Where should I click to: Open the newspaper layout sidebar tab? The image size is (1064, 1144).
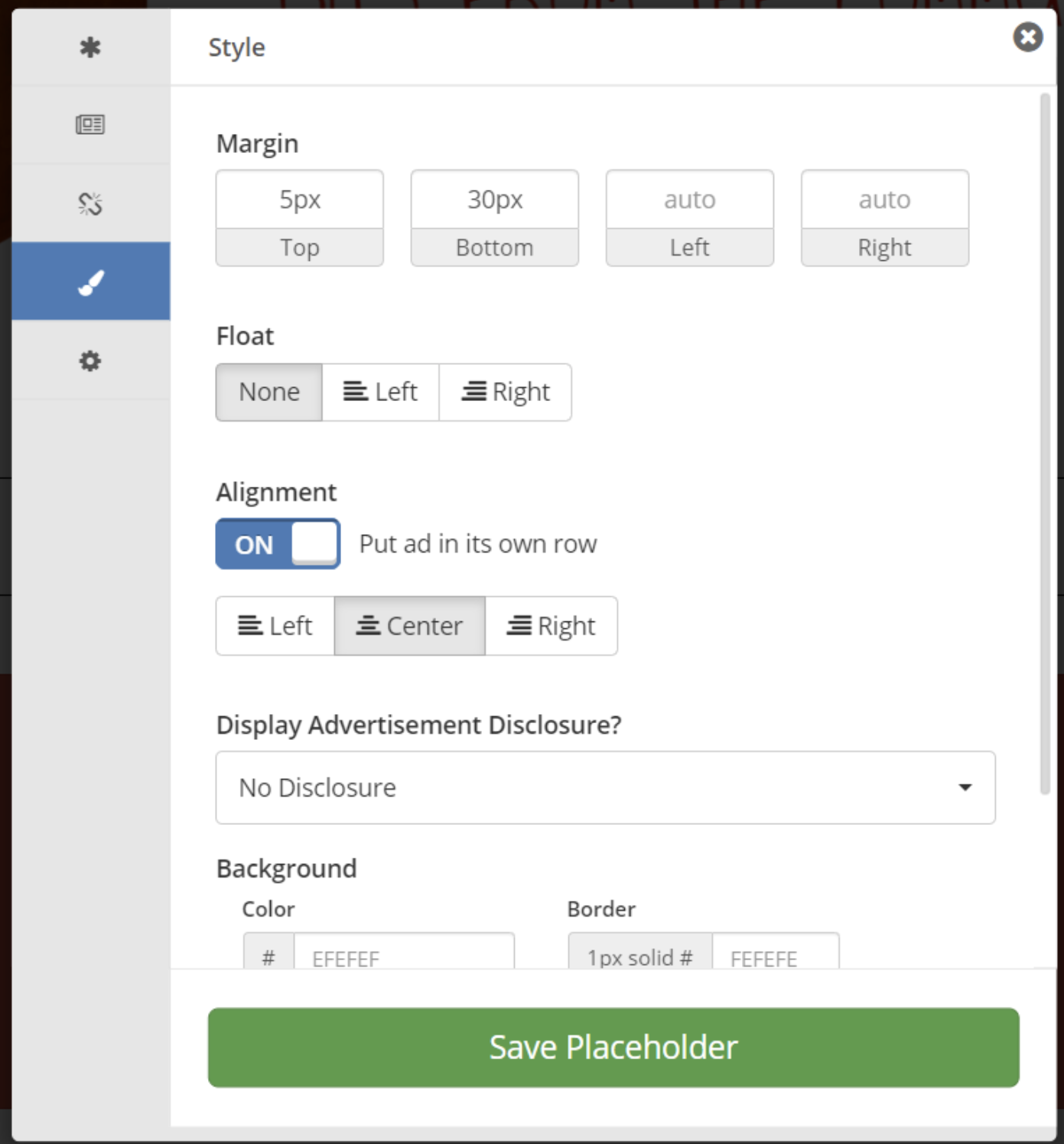90,125
